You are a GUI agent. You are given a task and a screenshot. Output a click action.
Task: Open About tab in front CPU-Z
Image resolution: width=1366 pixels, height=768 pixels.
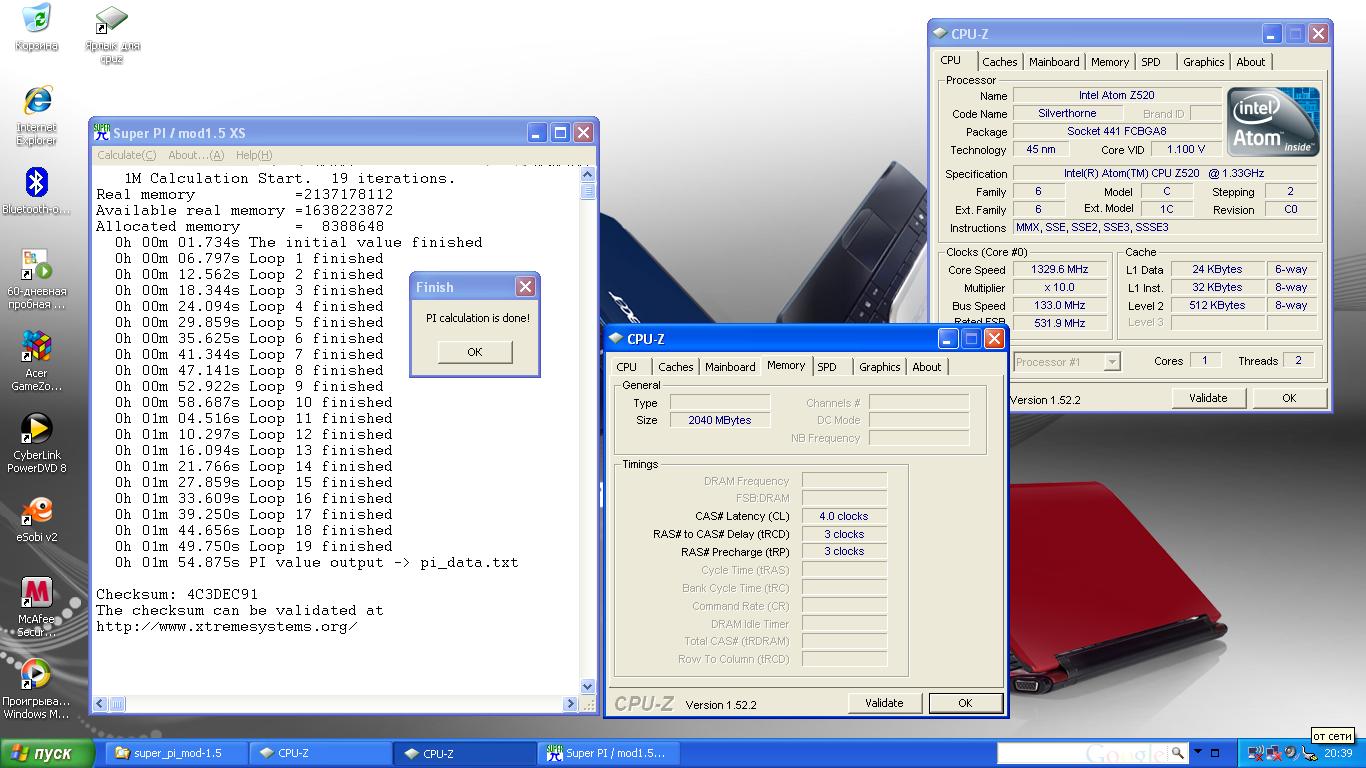(x=927, y=367)
